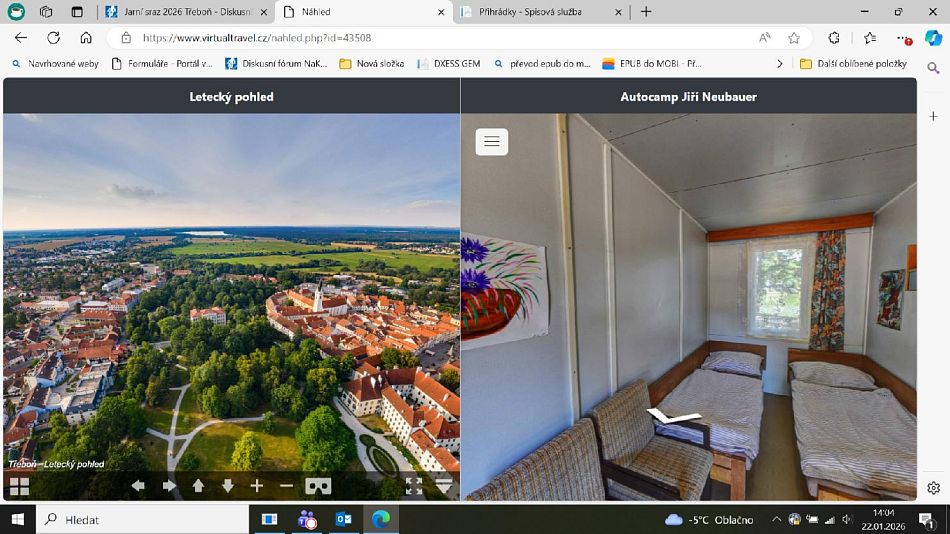
Task: Open thumbnails grid in aerial panorama
Action: (19, 486)
